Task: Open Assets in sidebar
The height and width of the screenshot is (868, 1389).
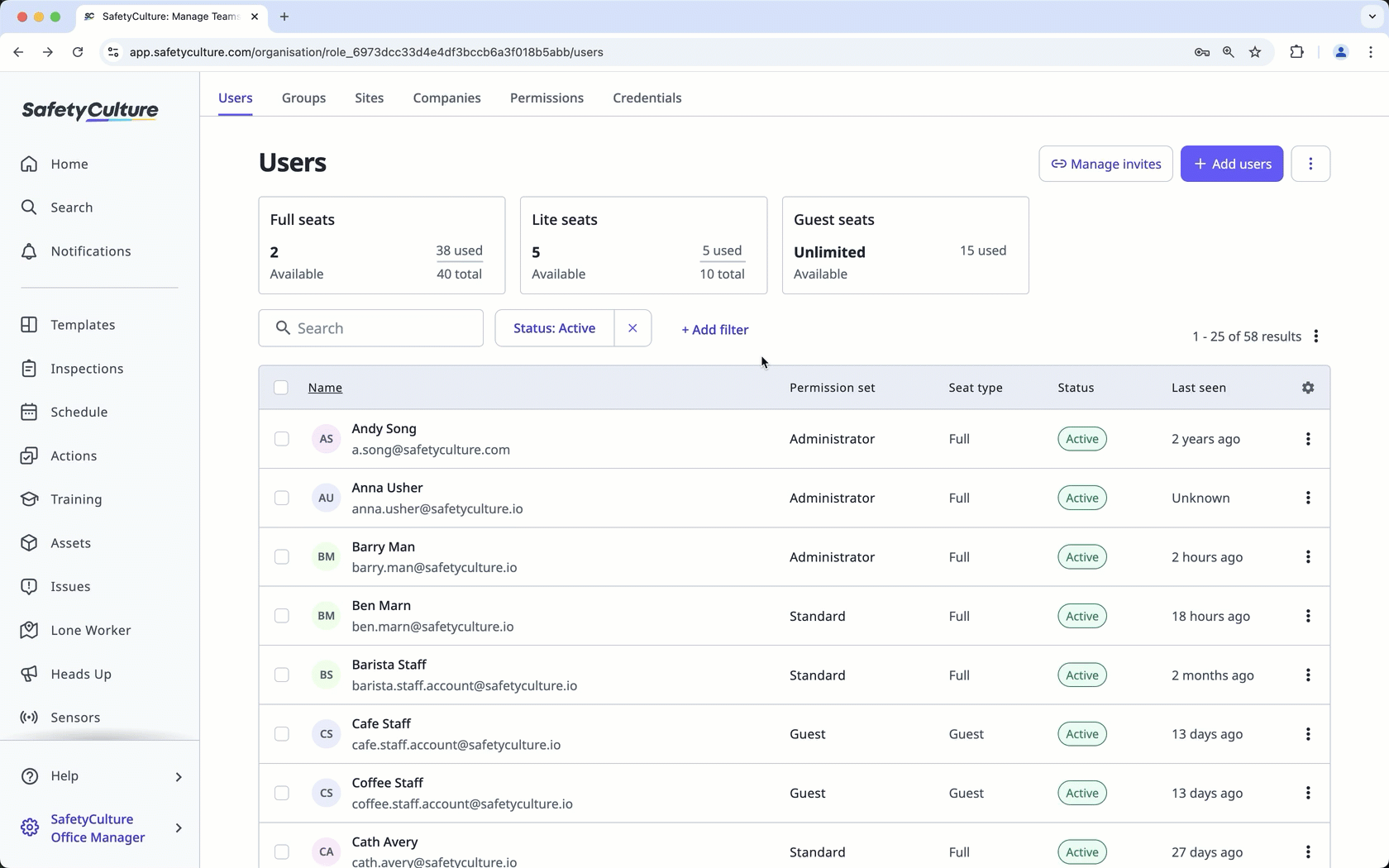Action: pos(55,543)
